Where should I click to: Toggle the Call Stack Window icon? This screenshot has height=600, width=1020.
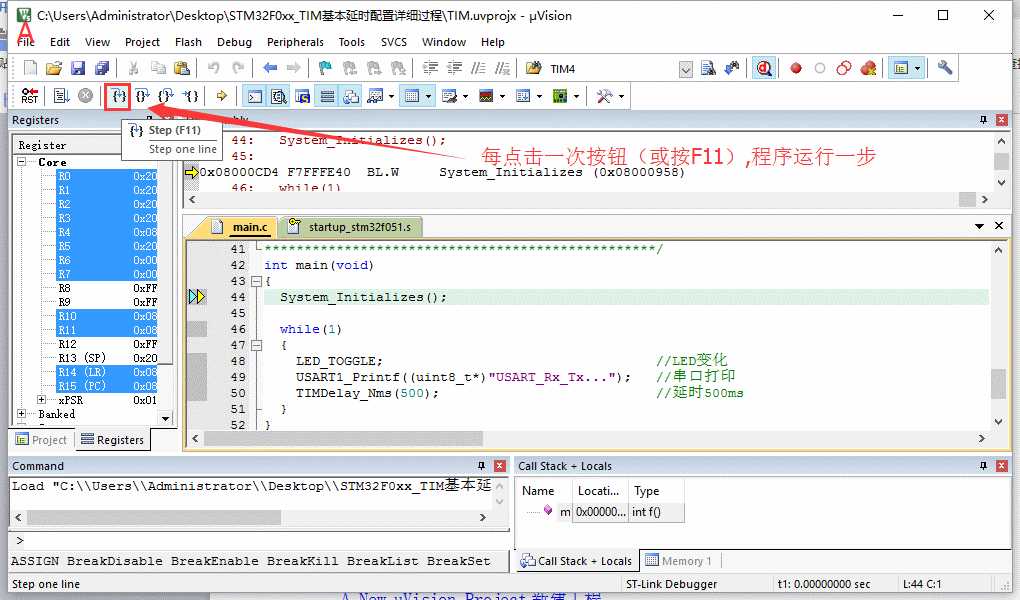coord(351,96)
